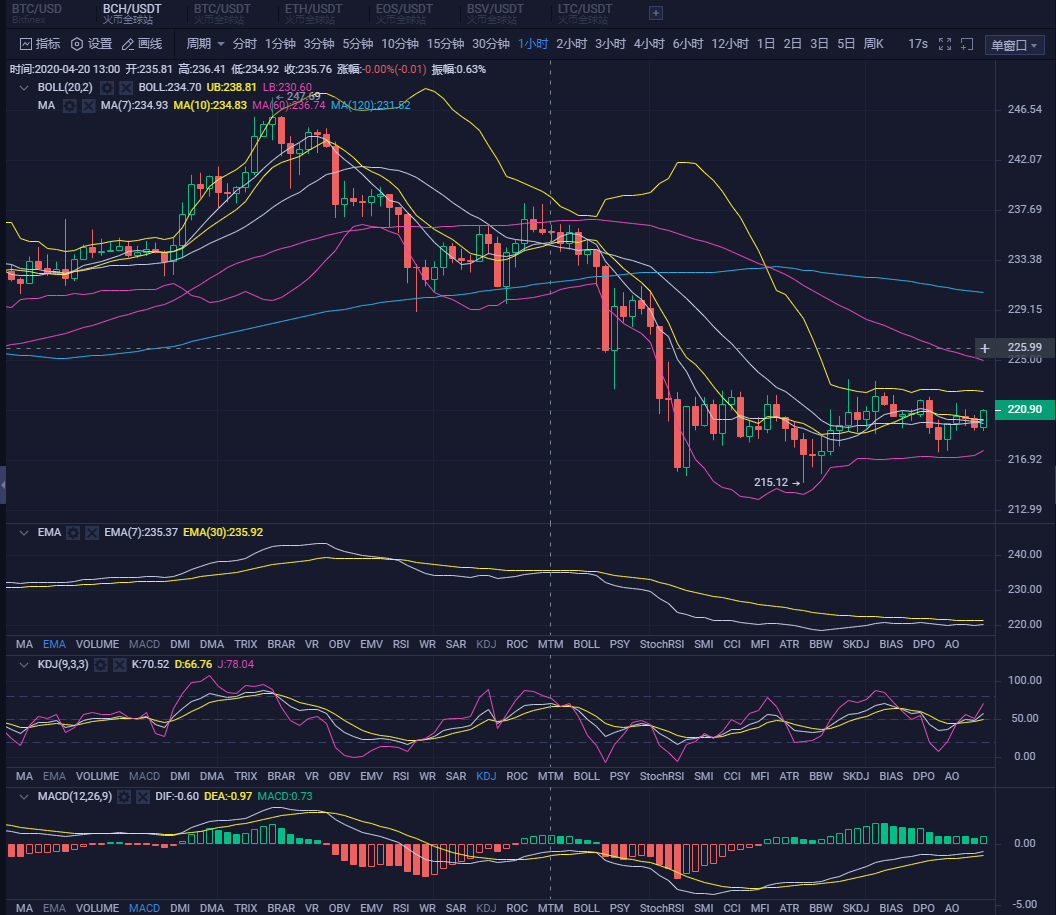Screen dimensions: 1056x915
Task: Expand the 周期 period dropdown
Action: 205,44
